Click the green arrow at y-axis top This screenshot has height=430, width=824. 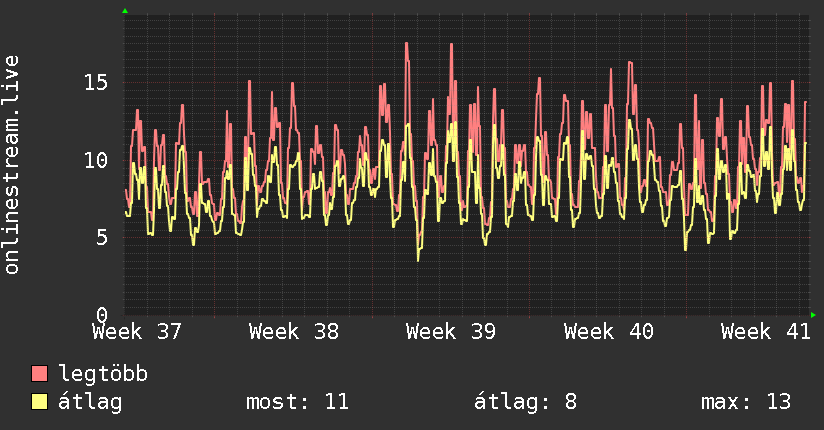125,11
